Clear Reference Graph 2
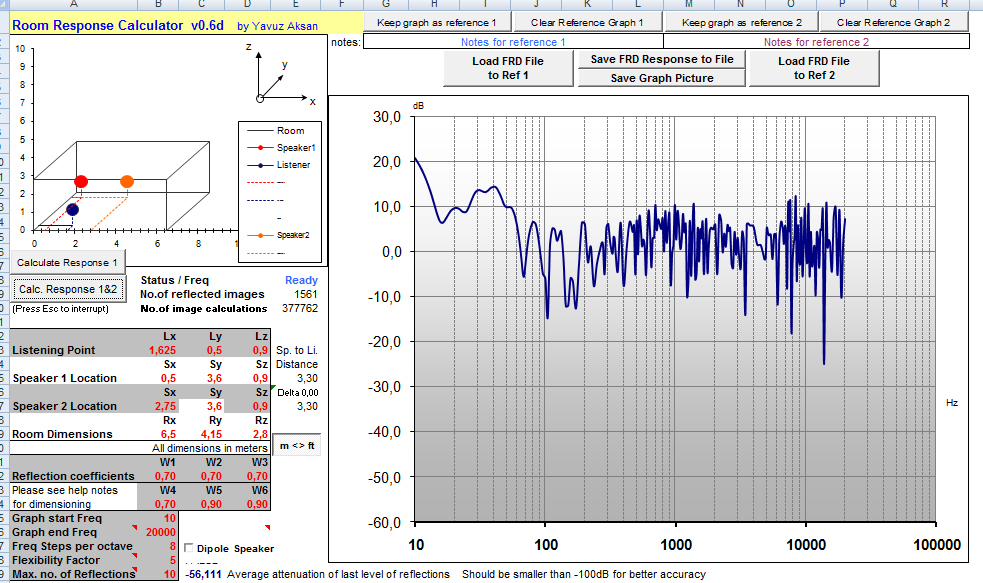 (x=893, y=21)
